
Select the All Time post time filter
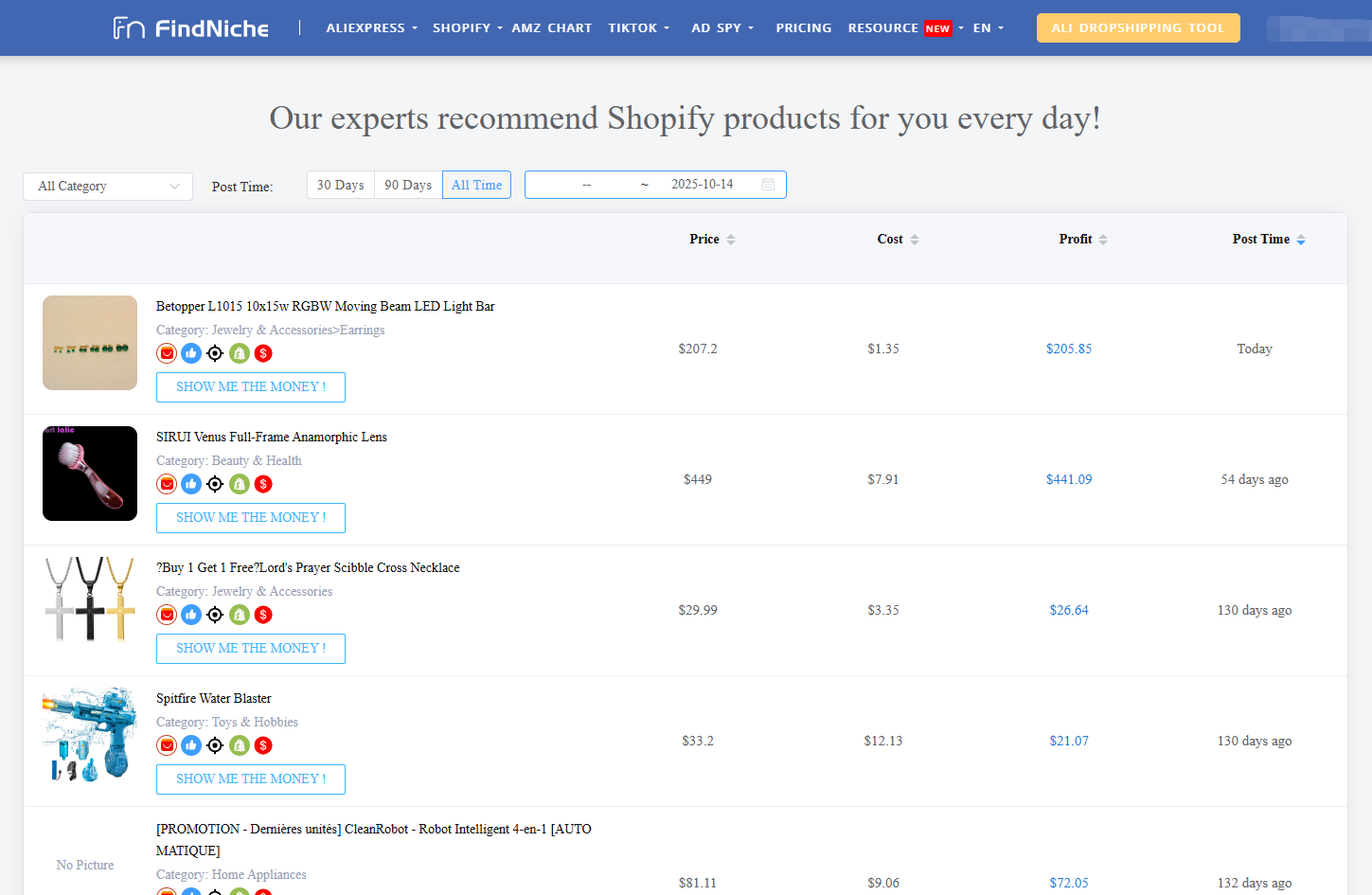[476, 185]
